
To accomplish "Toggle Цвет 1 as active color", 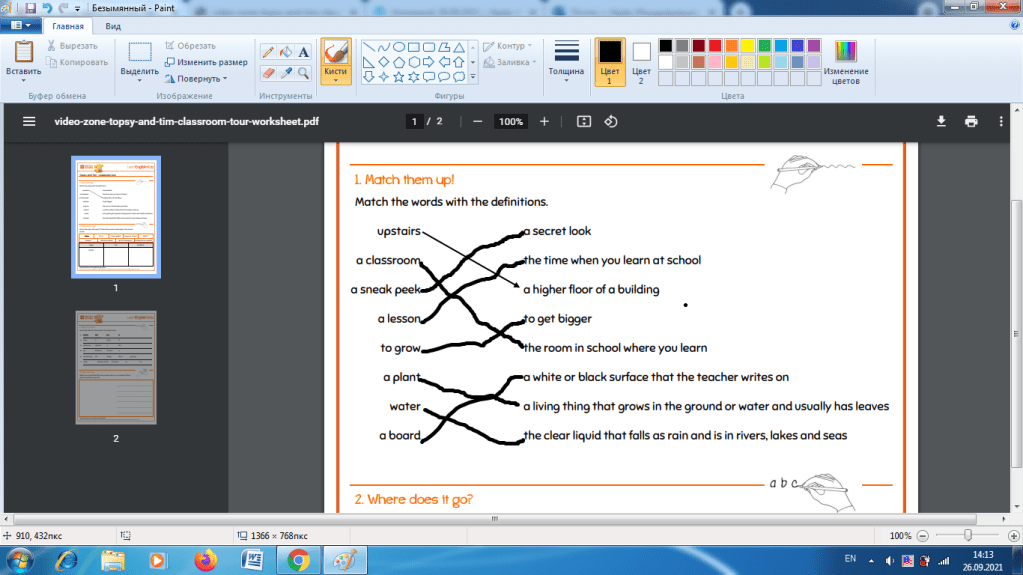I will 609,60.
